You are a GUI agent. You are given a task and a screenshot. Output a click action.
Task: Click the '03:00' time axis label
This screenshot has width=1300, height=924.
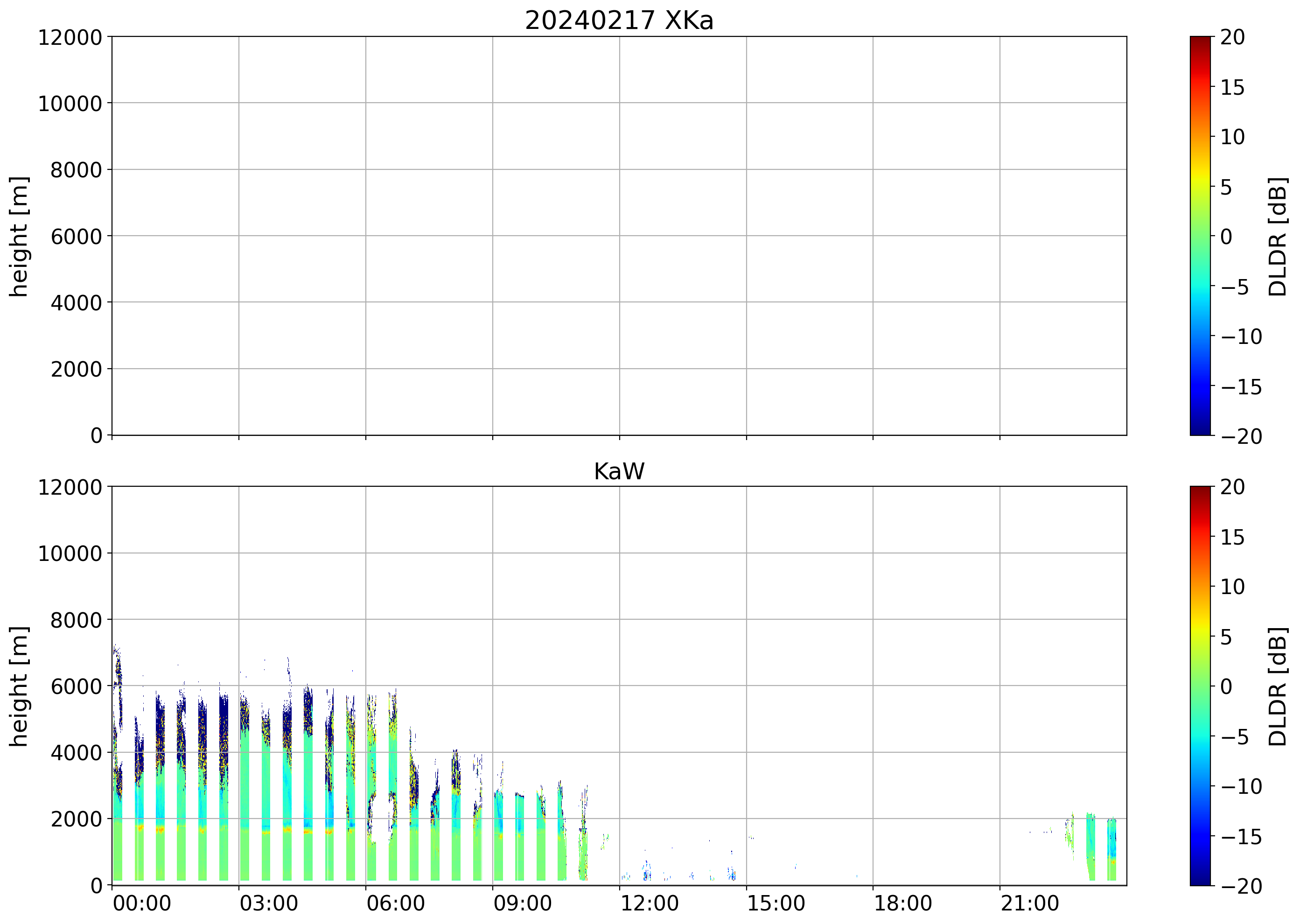pyautogui.click(x=268, y=903)
